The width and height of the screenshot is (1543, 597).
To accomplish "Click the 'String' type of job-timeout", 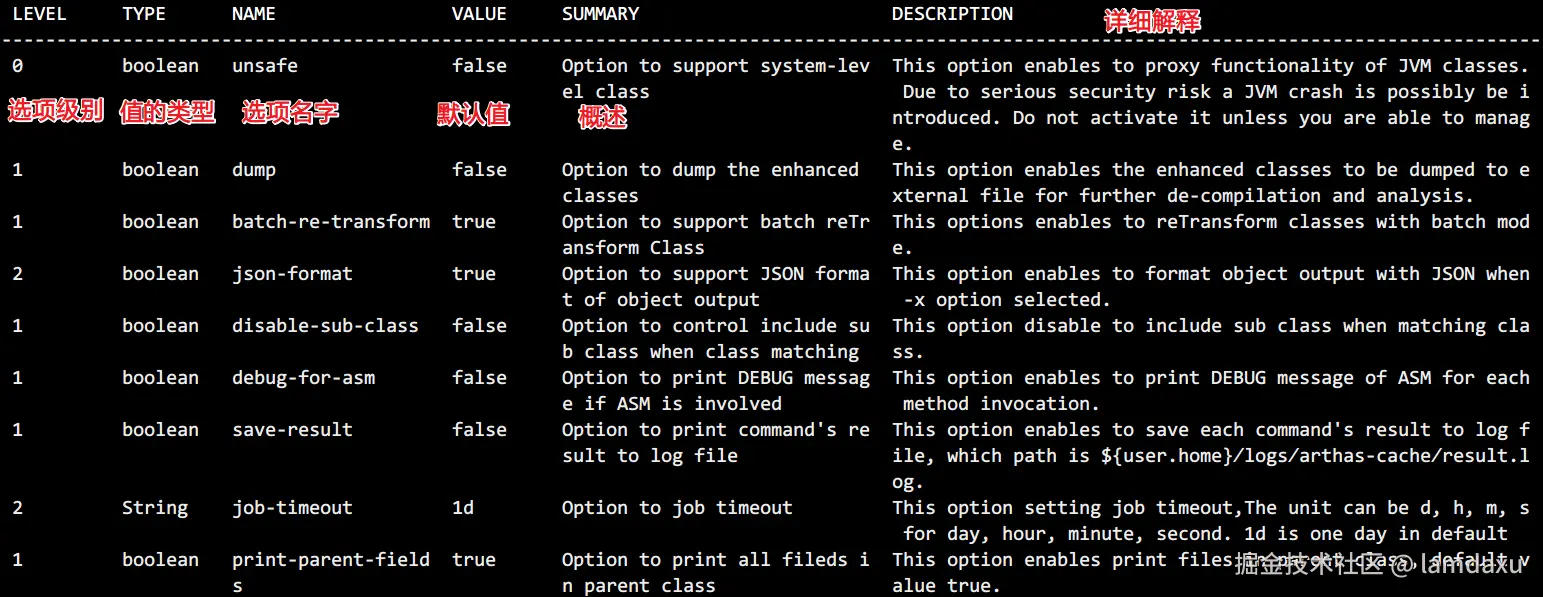I will (155, 508).
